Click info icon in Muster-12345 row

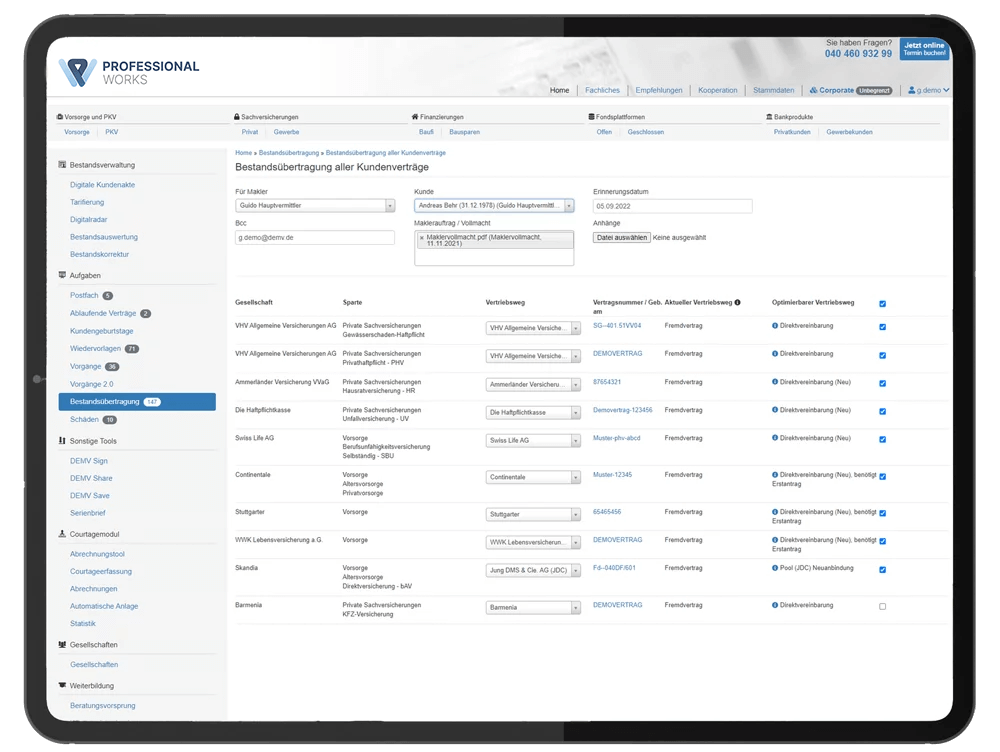(x=775, y=475)
